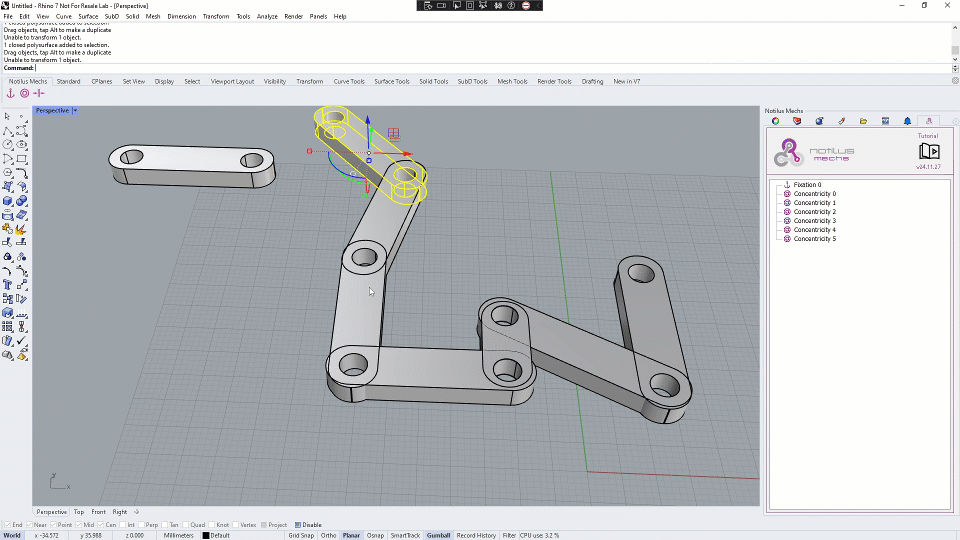This screenshot has height=540, width=960.
Task: Click the anchor Fixation icon in Notilus toolbar
Action: click(10, 93)
